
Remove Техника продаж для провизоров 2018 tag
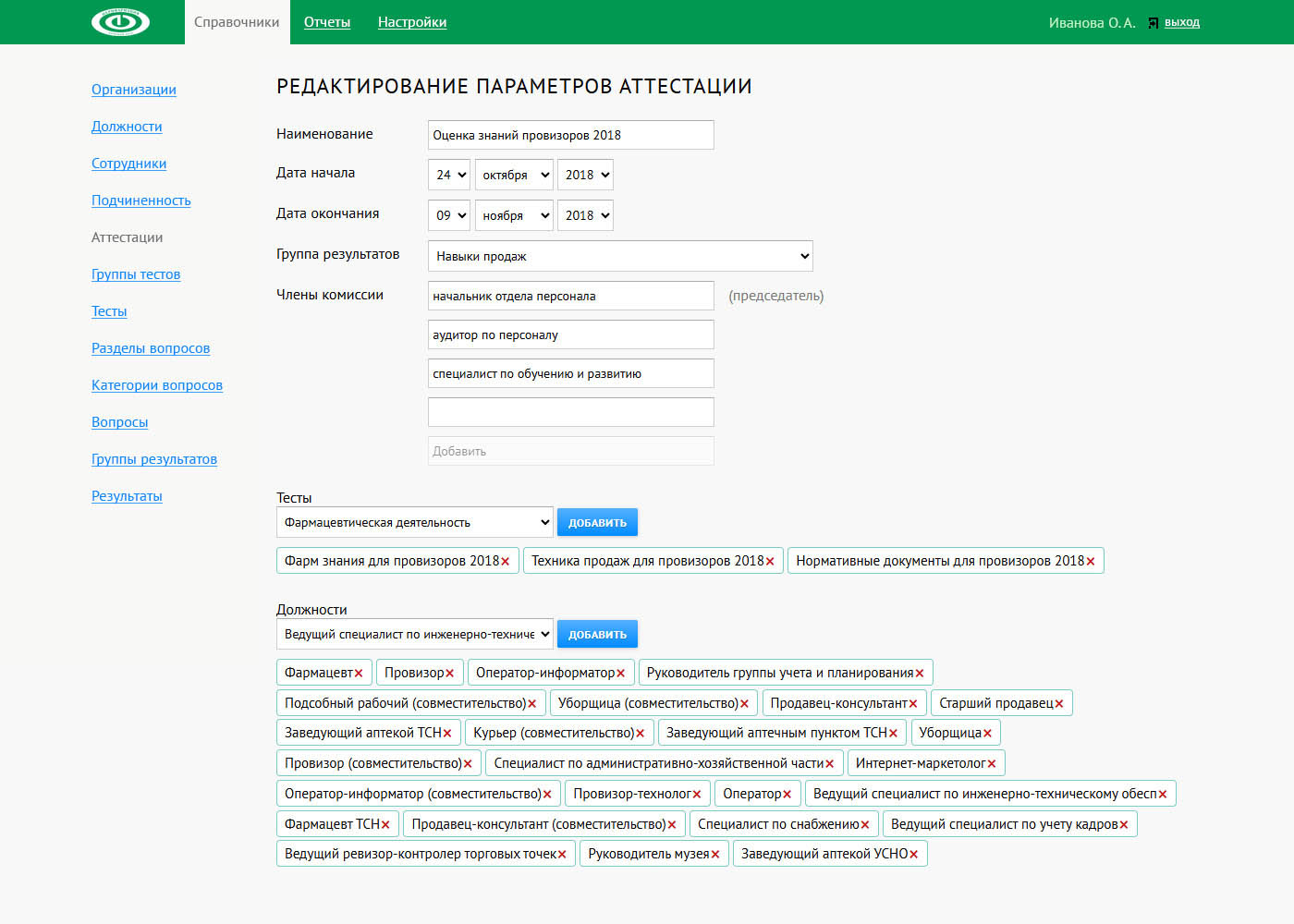[x=770, y=562]
